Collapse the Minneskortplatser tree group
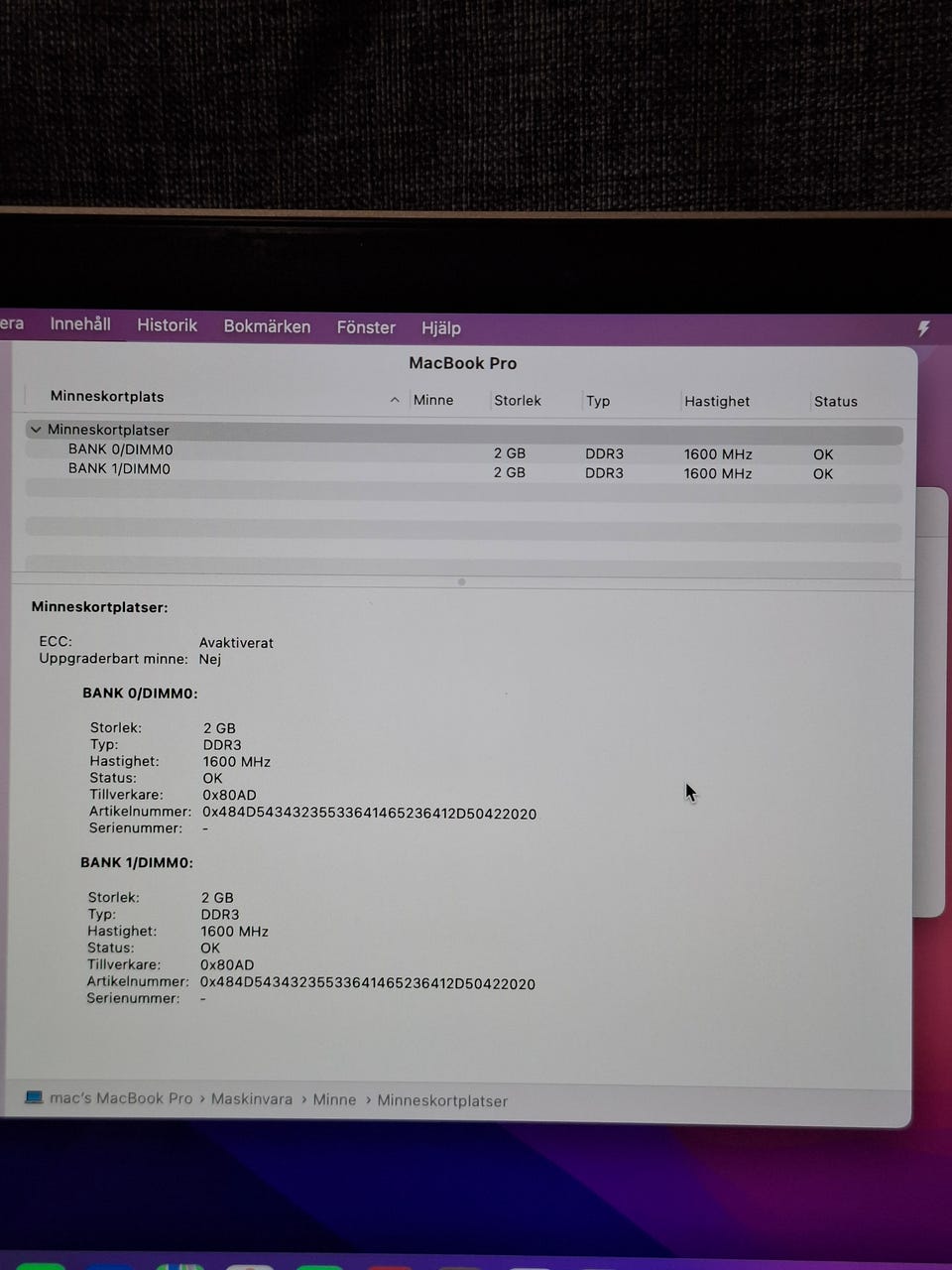Screen dimensions: 952x1270 (x=36, y=430)
